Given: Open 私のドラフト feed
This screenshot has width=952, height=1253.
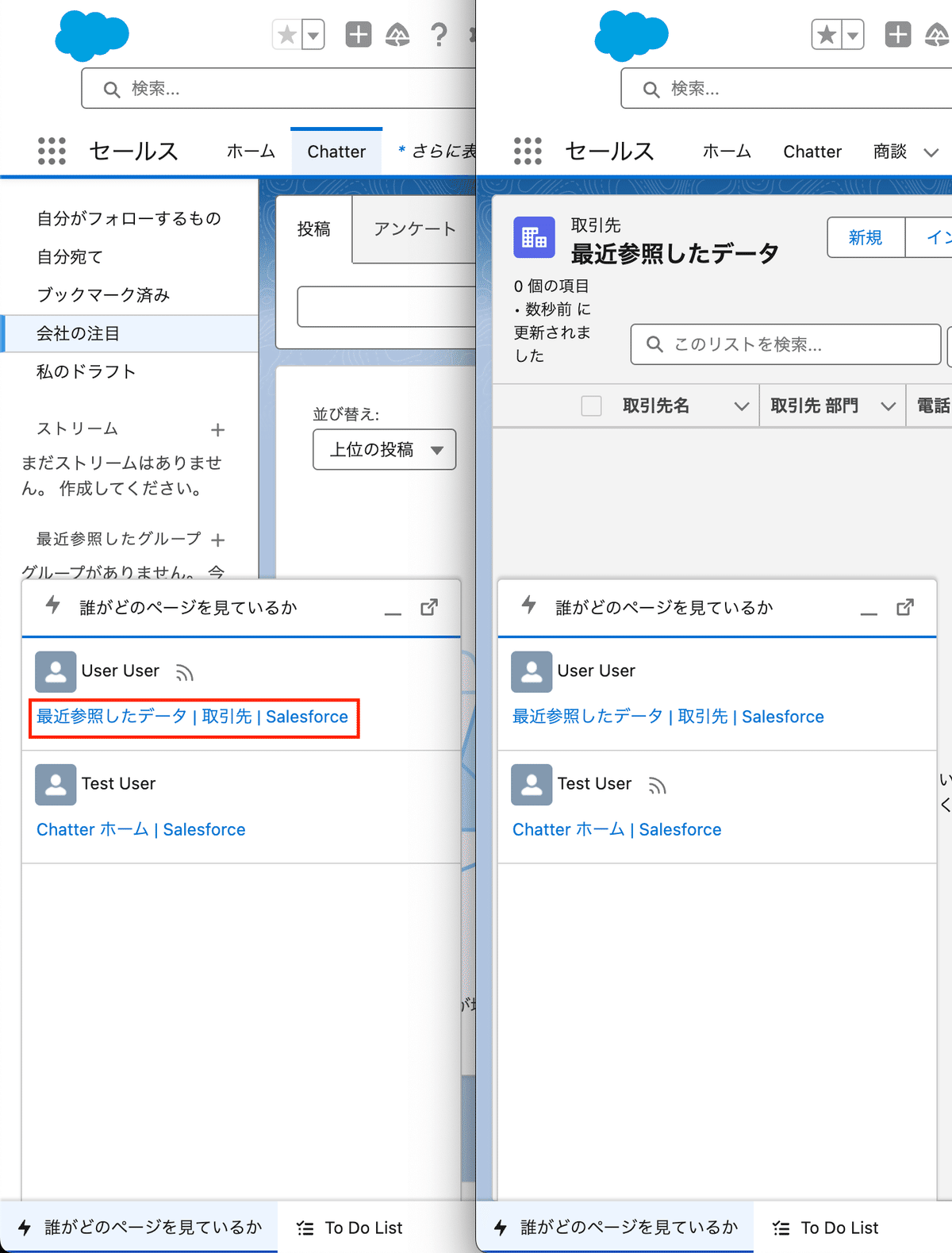Looking at the screenshot, I should (x=86, y=371).
